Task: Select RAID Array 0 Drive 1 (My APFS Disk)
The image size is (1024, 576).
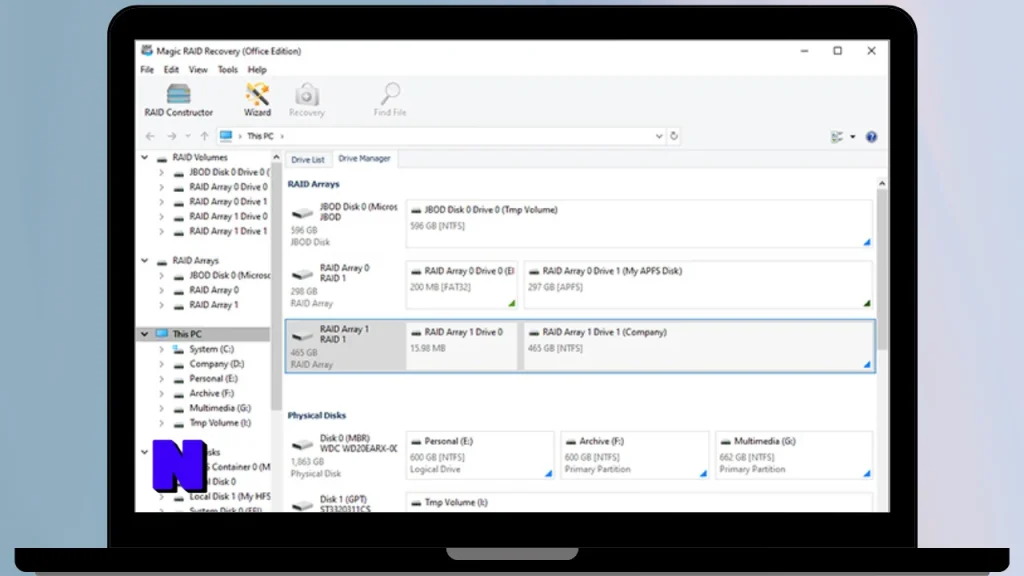Action: pos(698,285)
